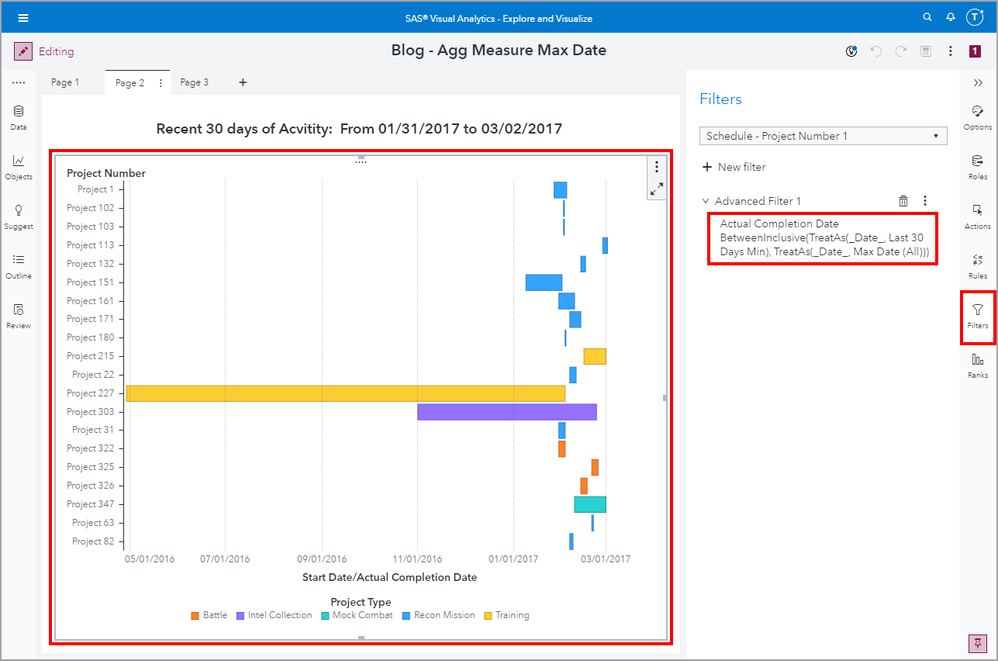The width and height of the screenshot is (998, 661).
Task: Expand left pane dots handle
Action: pyautogui.click(x=18, y=83)
